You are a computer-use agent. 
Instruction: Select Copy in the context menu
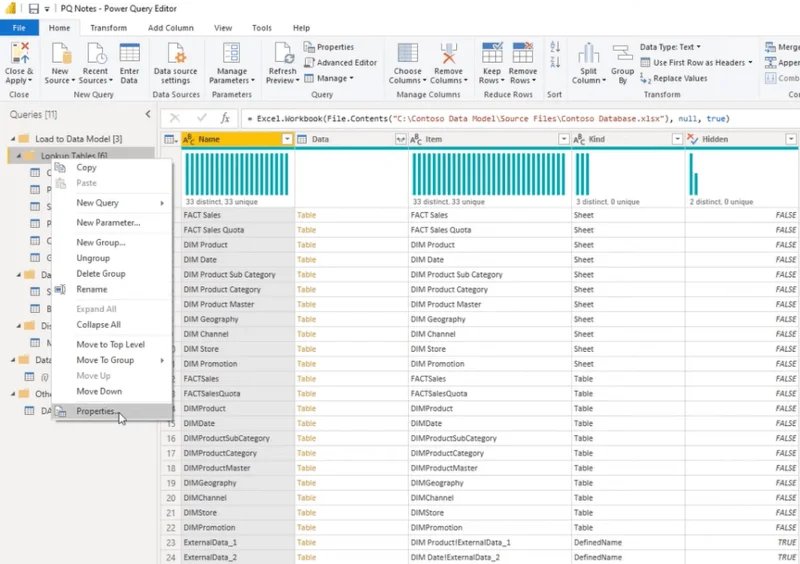point(112,167)
